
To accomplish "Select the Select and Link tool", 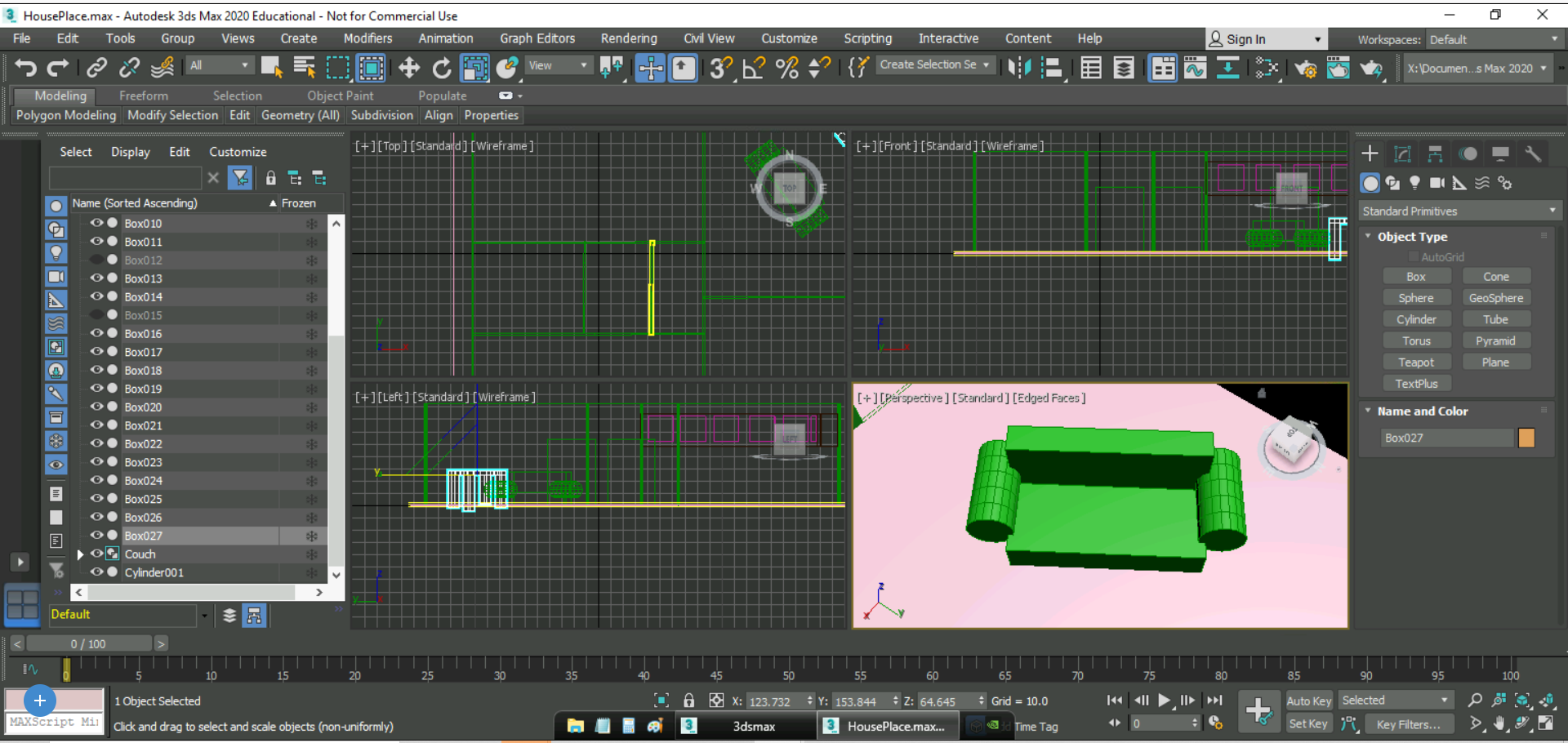I will tap(96, 68).
